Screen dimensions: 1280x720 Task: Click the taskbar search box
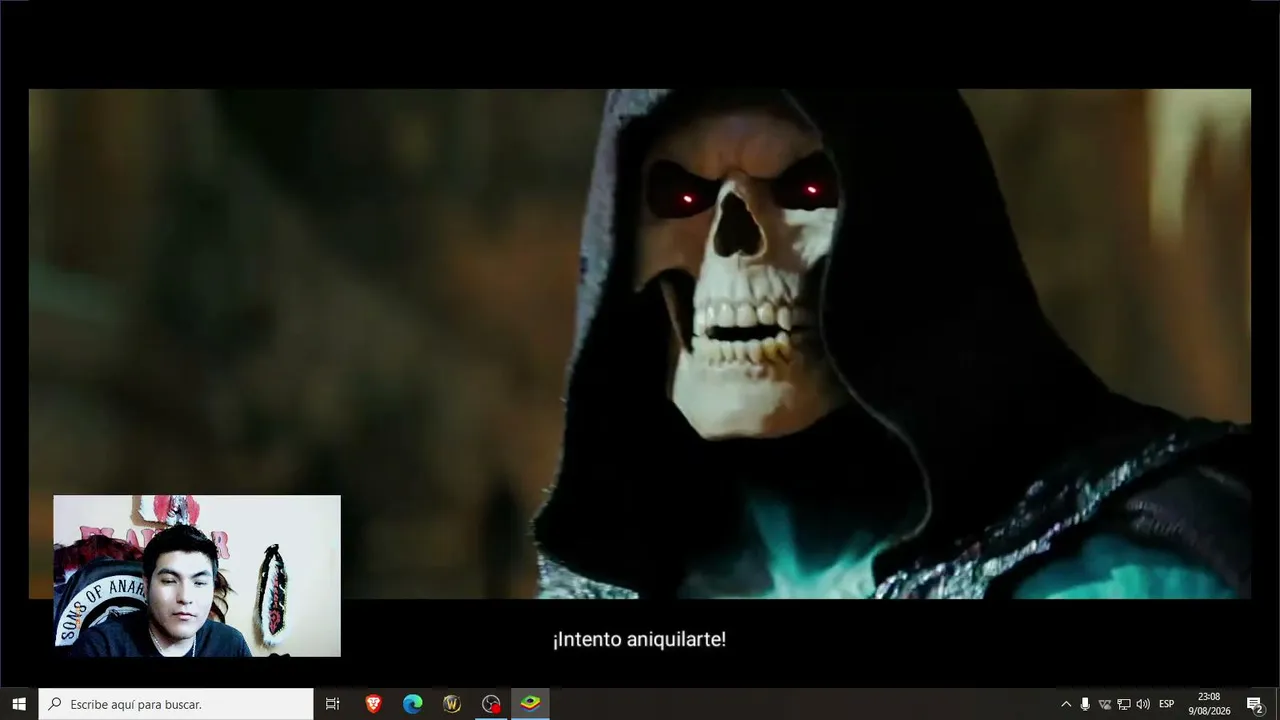(176, 704)
